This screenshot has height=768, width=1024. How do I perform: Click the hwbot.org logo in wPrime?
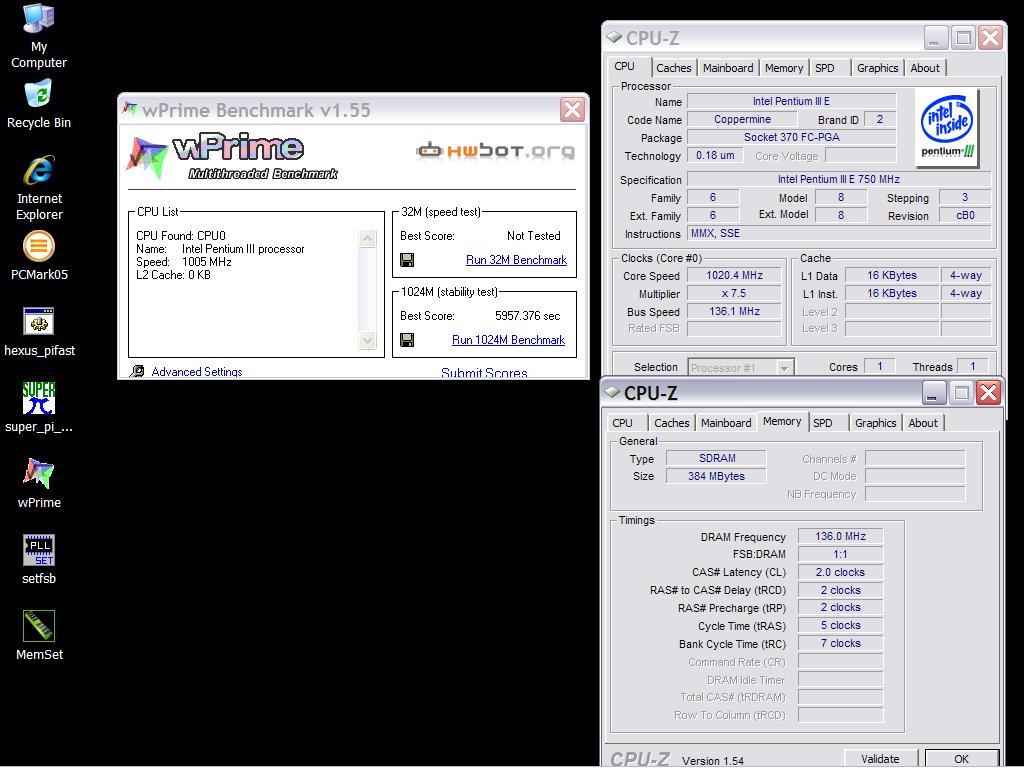click(x=496, y=151)
